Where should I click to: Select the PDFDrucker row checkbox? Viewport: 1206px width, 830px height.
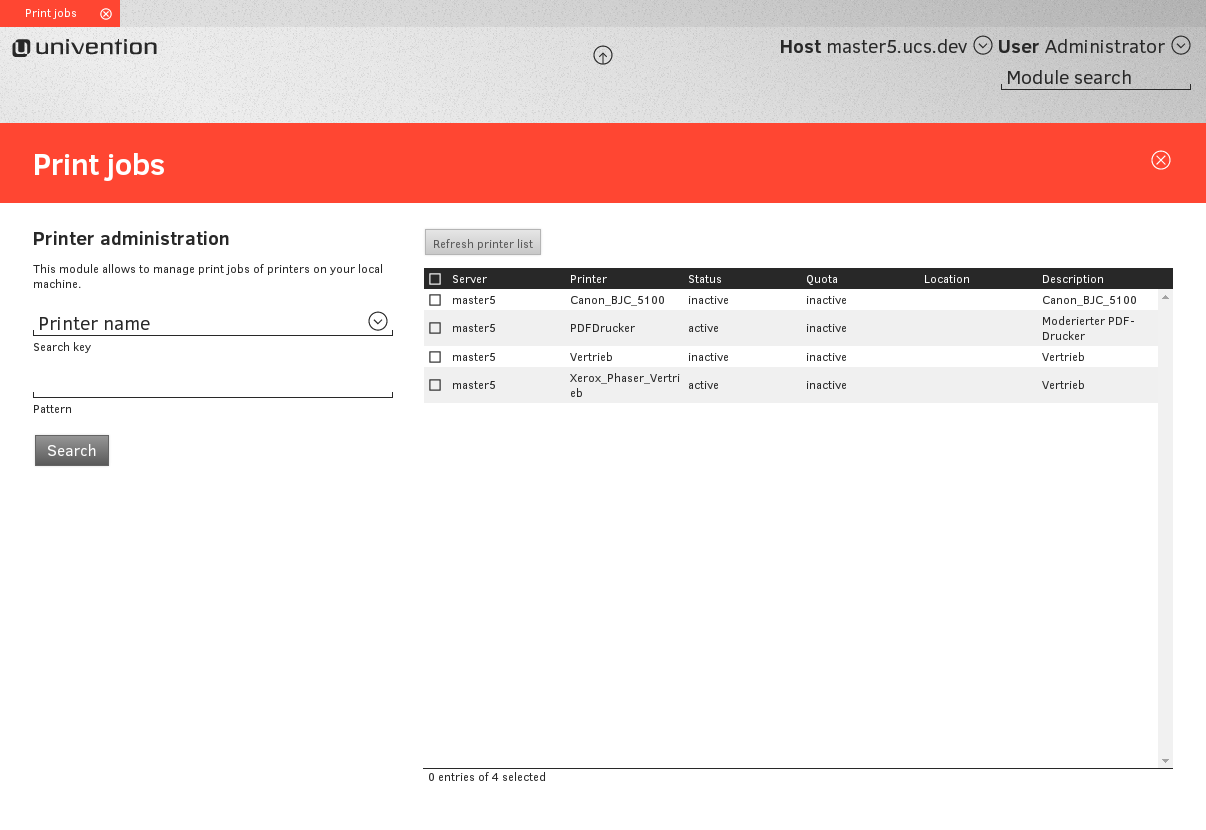pos(435,328)
